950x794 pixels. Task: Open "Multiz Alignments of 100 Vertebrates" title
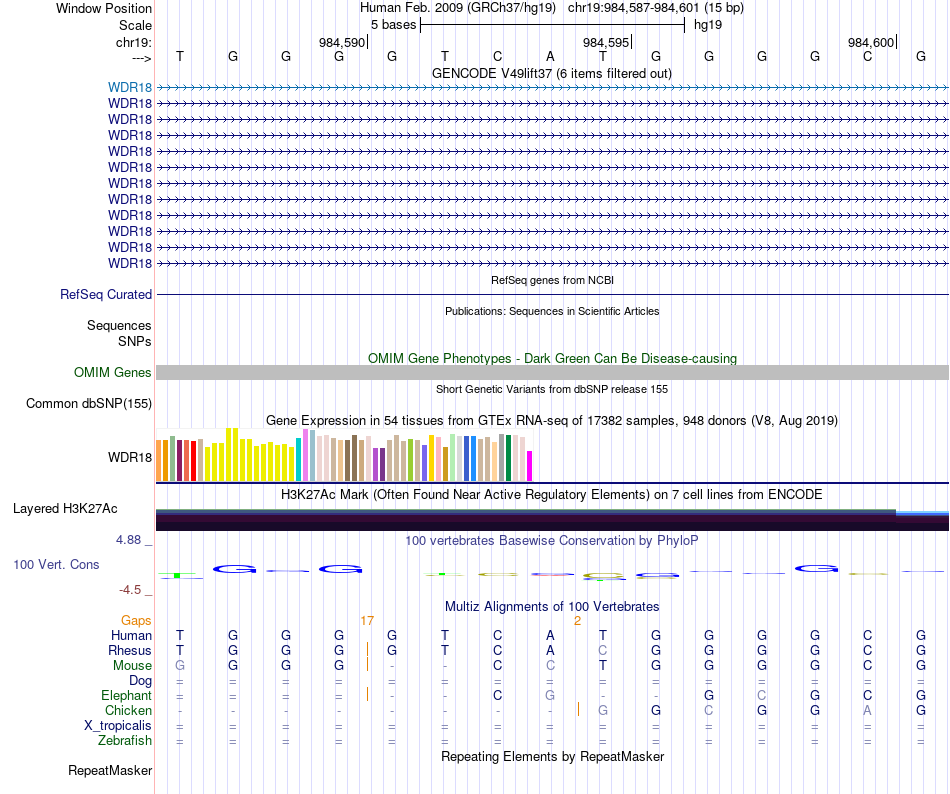552,606
